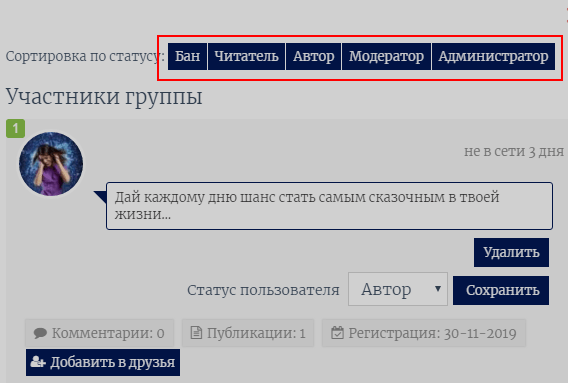The height and width of the screenshot is (383, 568).
Task: Click the Публикации: 1 badge
Action: (248, 333)
